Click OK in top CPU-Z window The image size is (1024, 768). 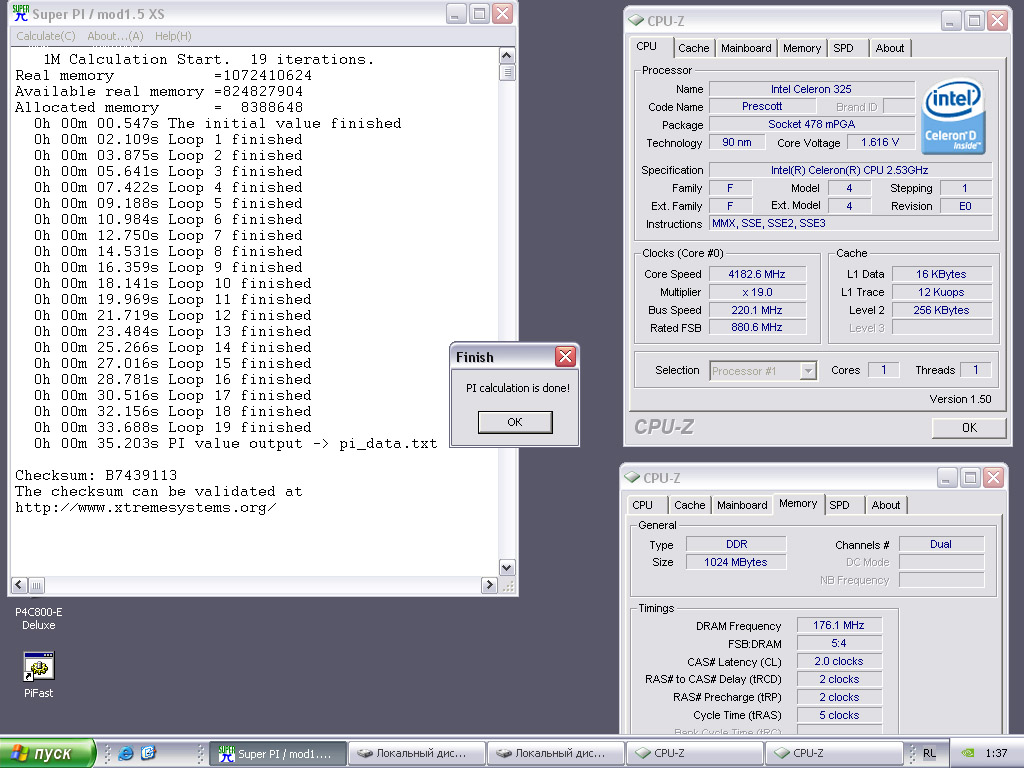tap(968, 428)
